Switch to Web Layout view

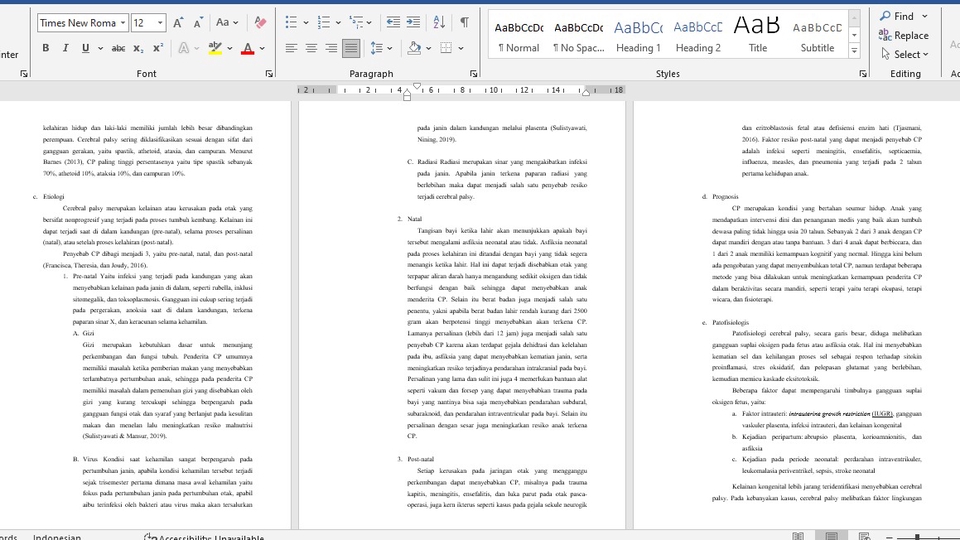point(864,536)
